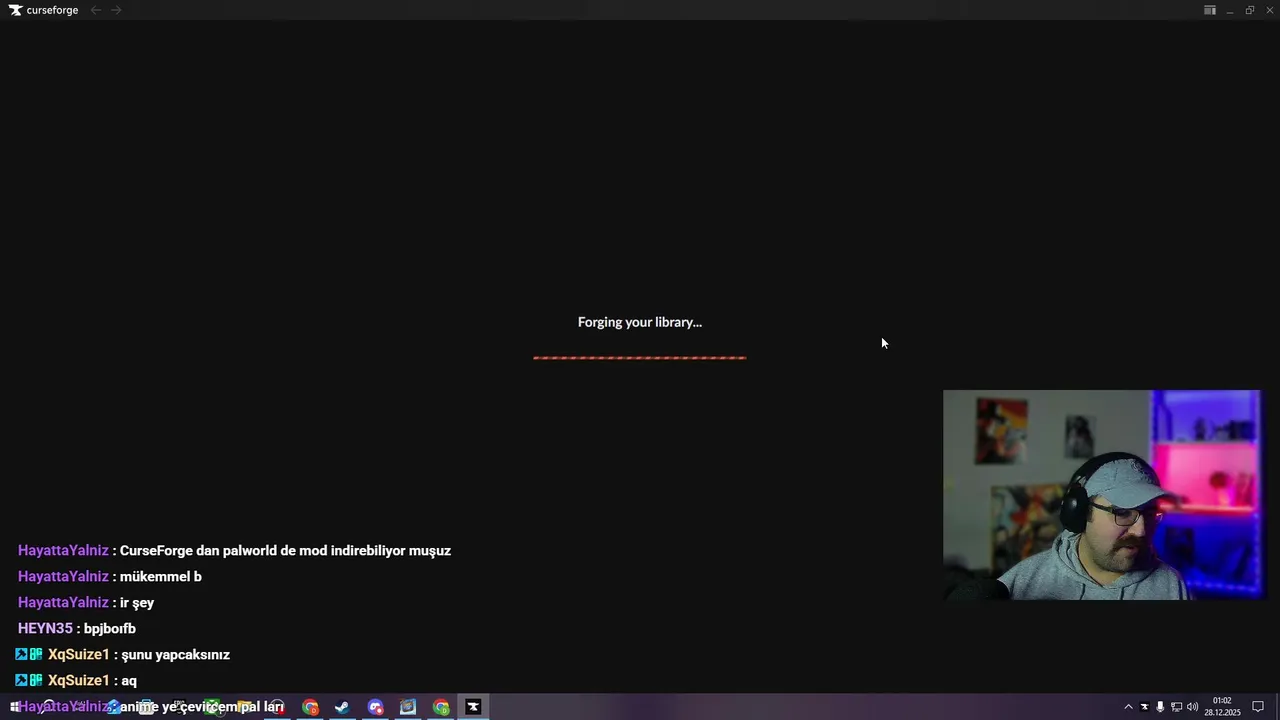
Task: Open the purple Discord taskbar icon
Action: coord(375,707)
